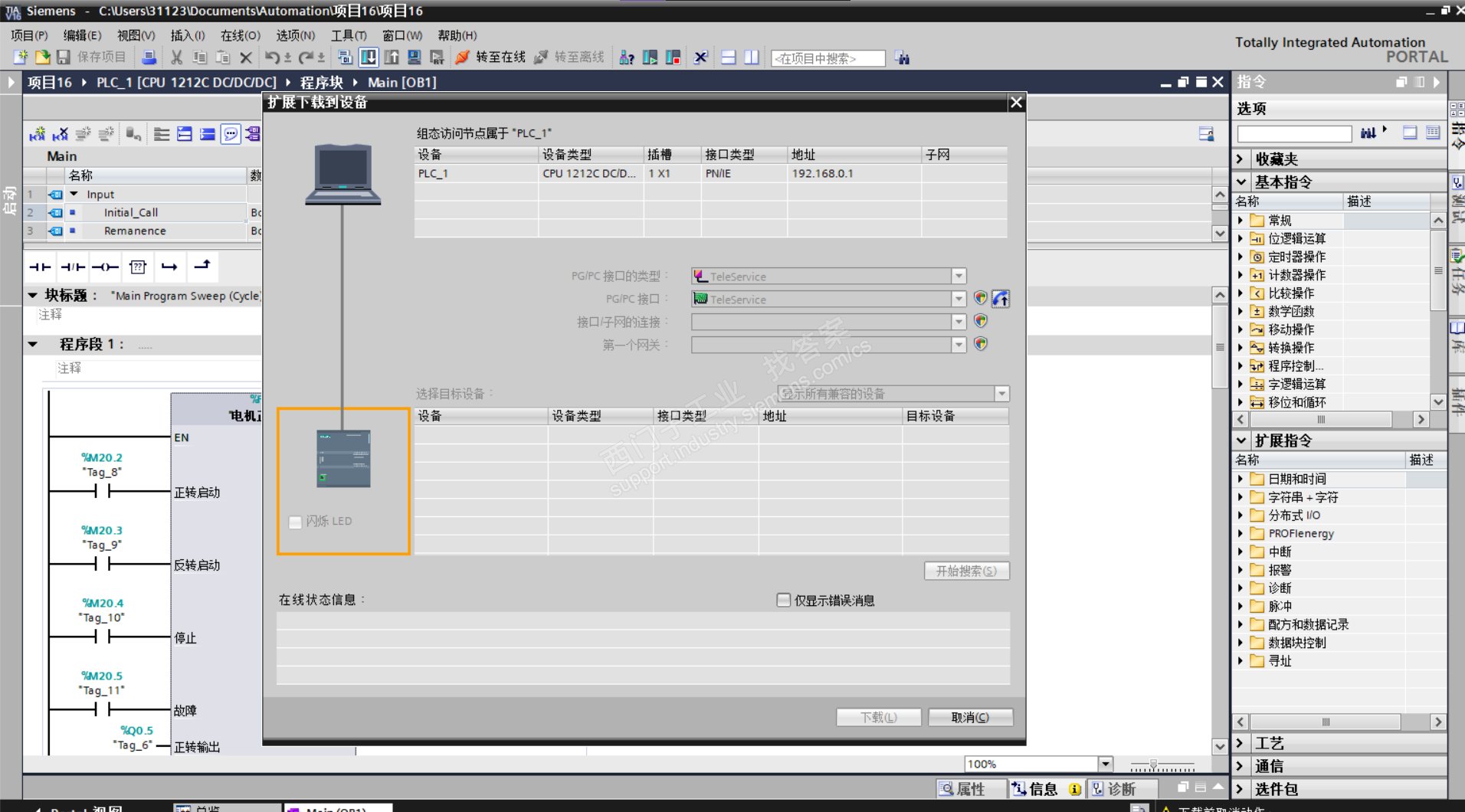Click the Download to device toolbar icon
Viewport: 1465px width, 812px height.
(369, 57)
